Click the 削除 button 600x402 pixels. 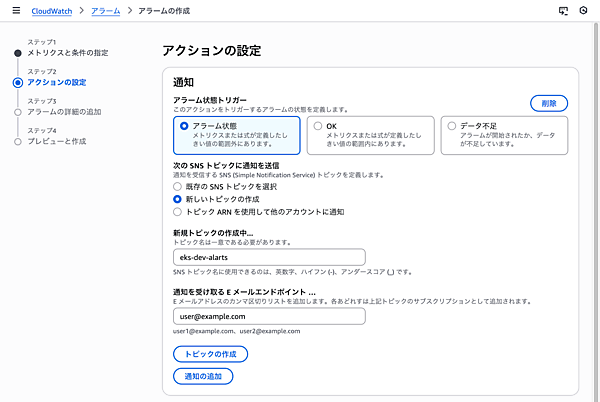pos(549,103)
